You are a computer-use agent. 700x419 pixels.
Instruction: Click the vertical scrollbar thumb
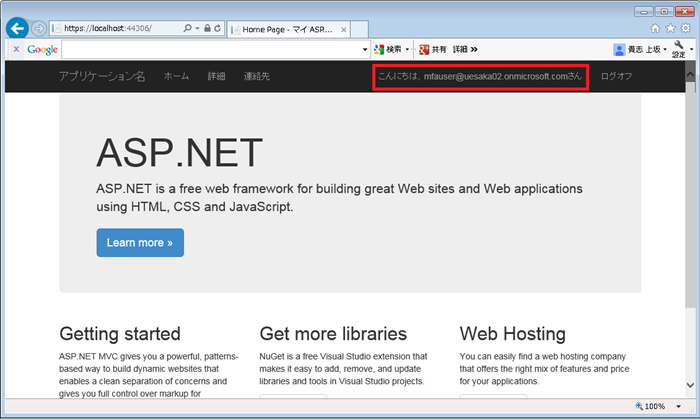(690, 194)
